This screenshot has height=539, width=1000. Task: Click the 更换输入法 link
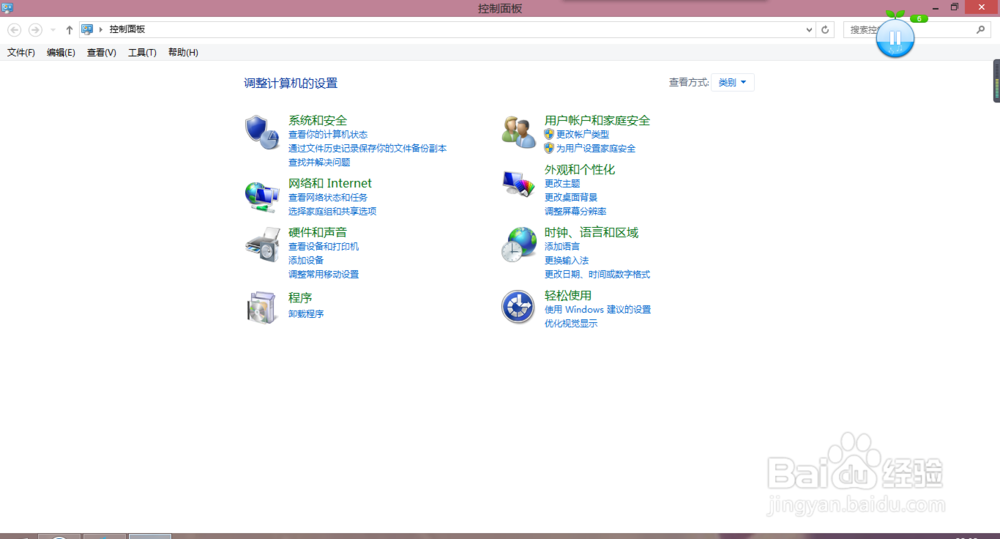click(566, 260)
